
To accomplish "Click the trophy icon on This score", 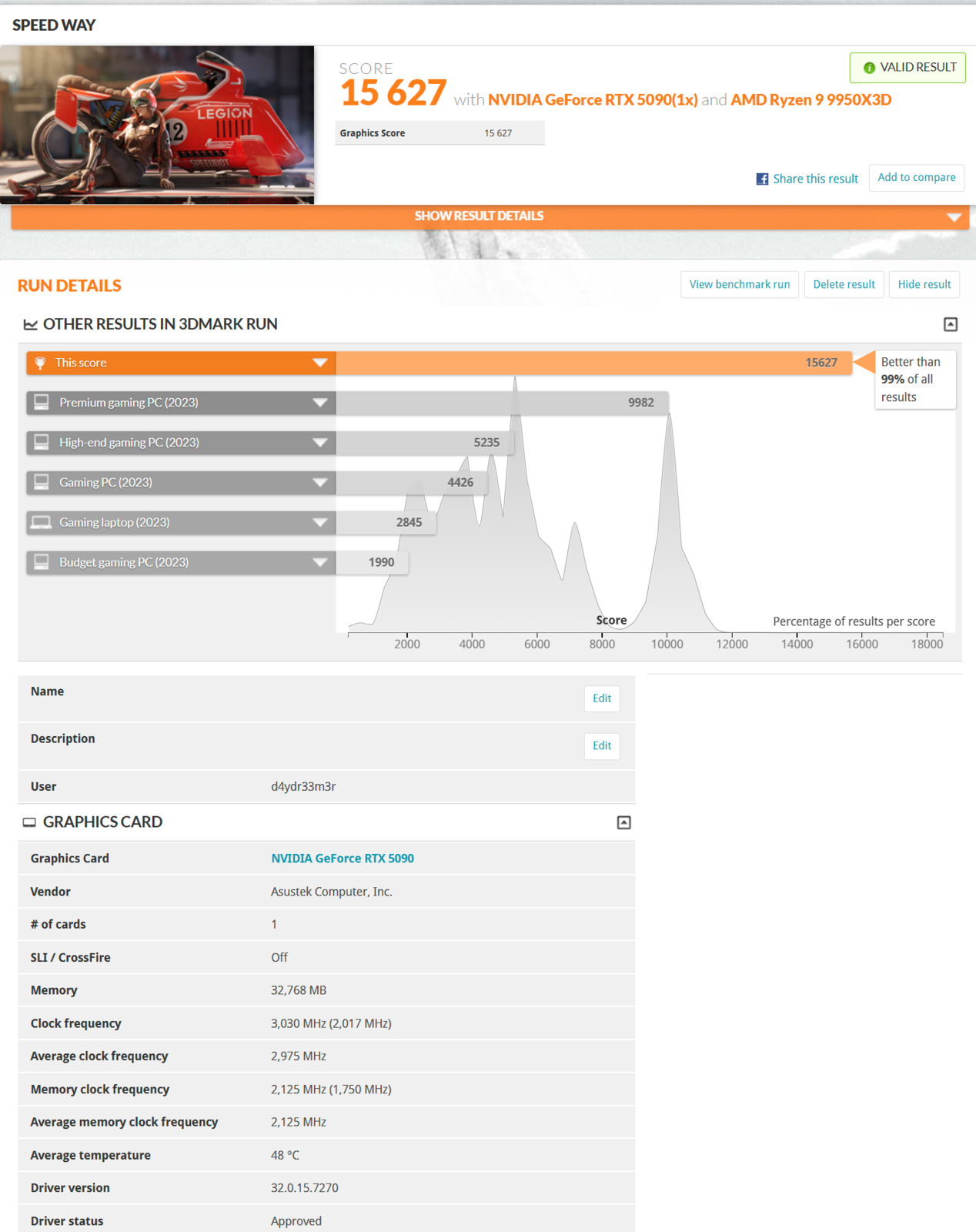I will (41, 363).
